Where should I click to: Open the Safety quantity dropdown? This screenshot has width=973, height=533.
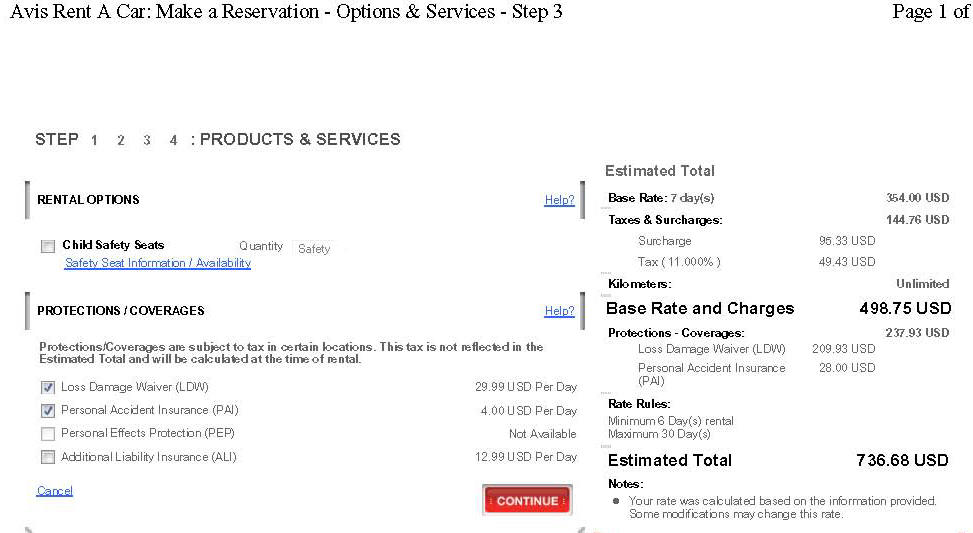[x=314, y=249]
